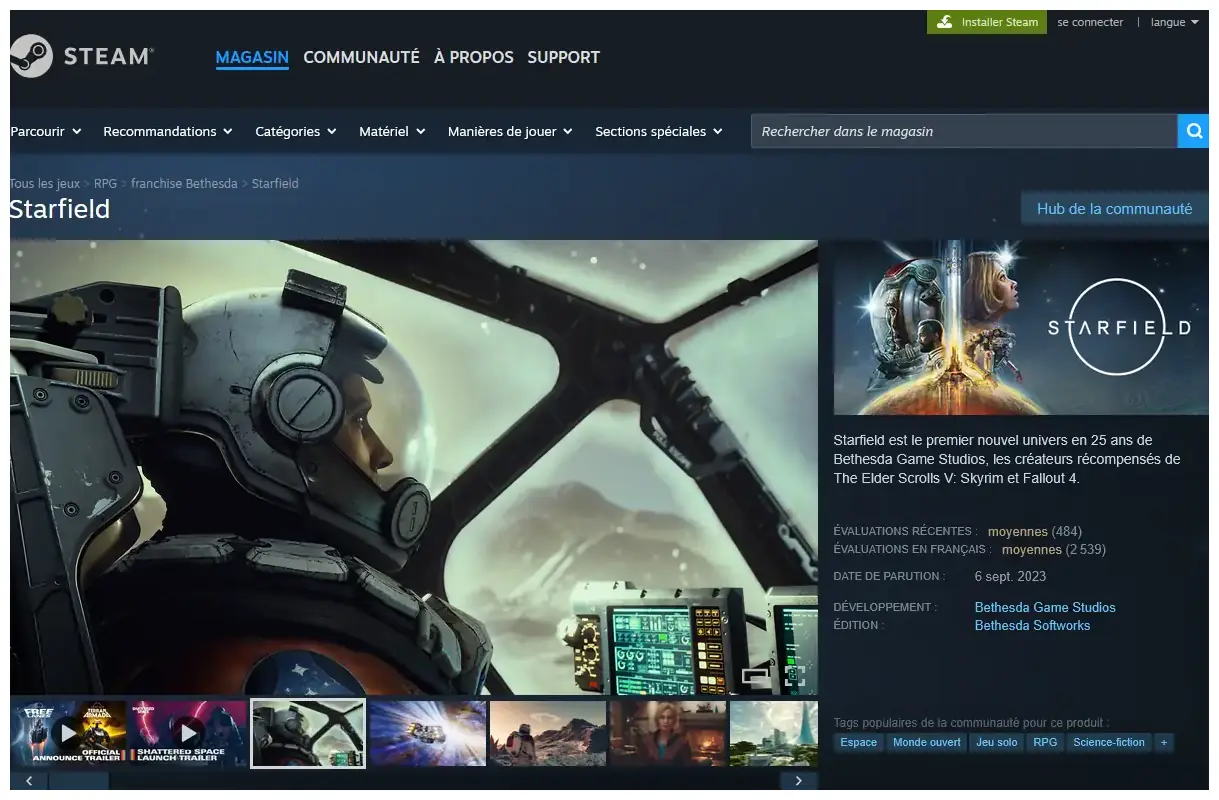Expand the Catégories dropdown
The image size is (1219, 800).
295,131
